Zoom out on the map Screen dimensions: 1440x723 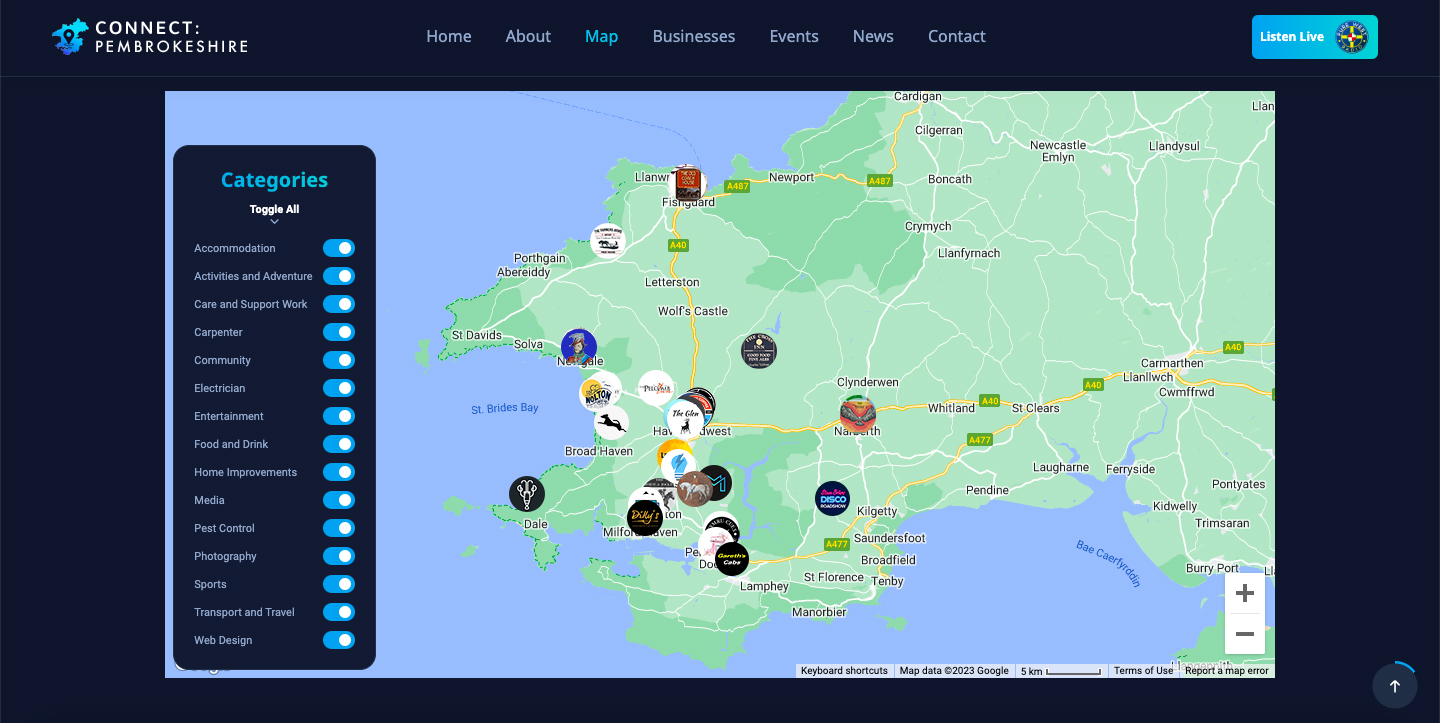click(1245, 634)
